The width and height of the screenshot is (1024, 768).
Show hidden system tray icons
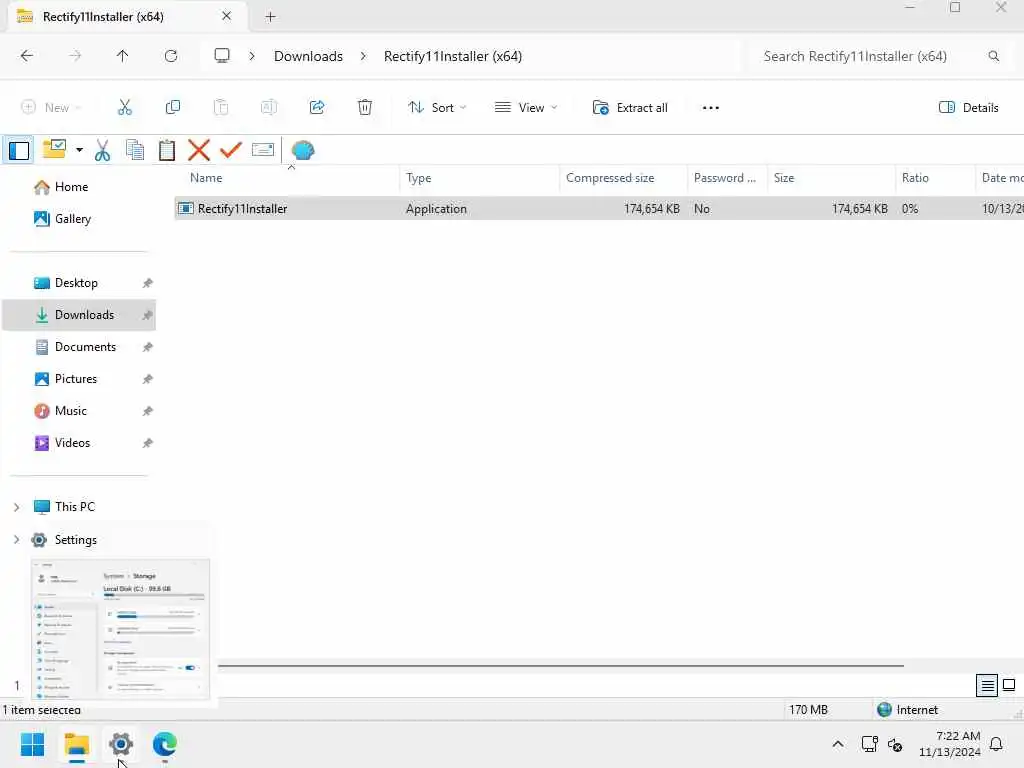click(838, 744)
